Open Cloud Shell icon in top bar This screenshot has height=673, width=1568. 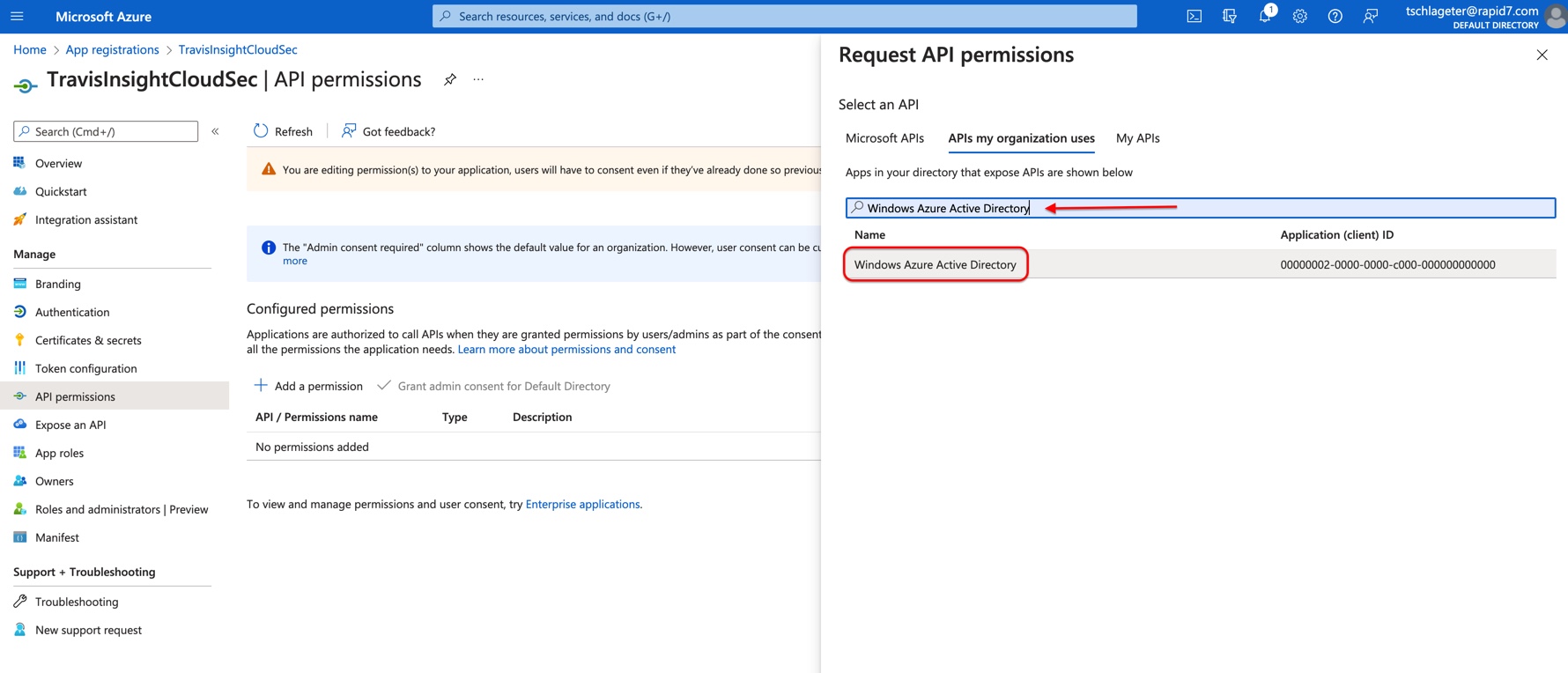[x=1194, y=16]
